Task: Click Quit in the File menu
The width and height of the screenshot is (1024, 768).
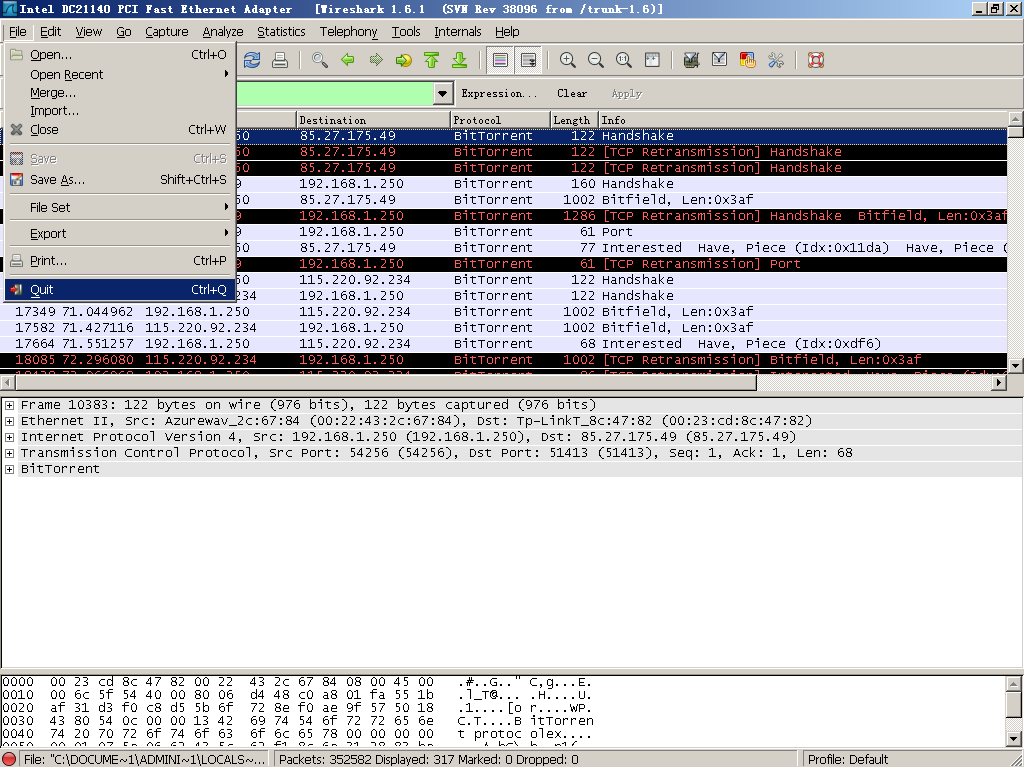Action: 120,289
